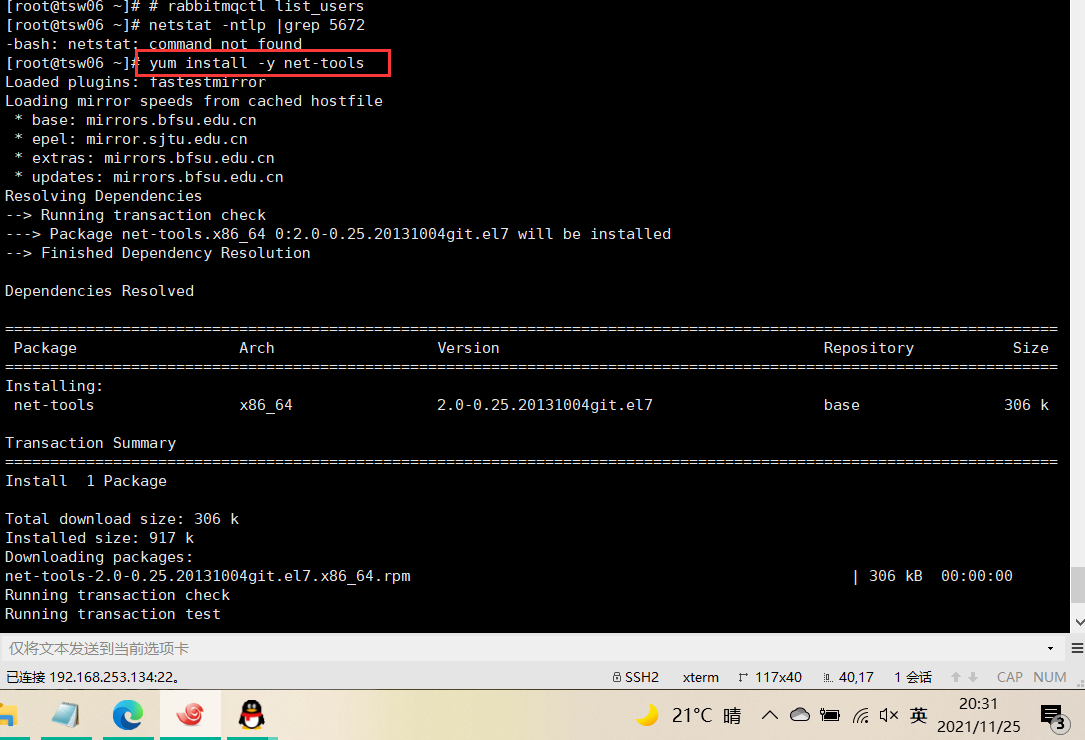Click the 'Loaded plugins: fastestmirror' line

point(135,82)
